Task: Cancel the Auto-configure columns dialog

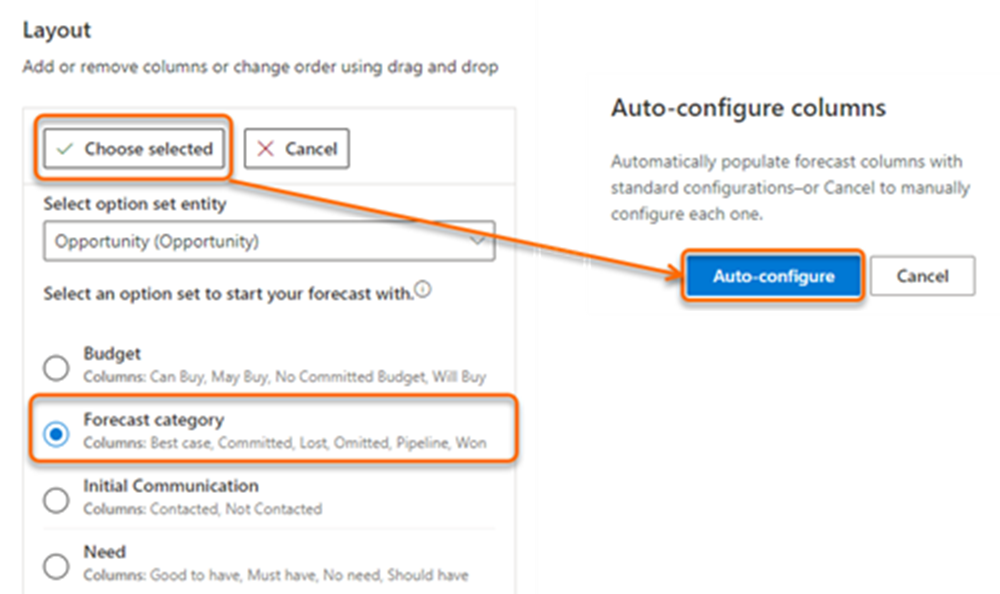Action: coord(922,276)
